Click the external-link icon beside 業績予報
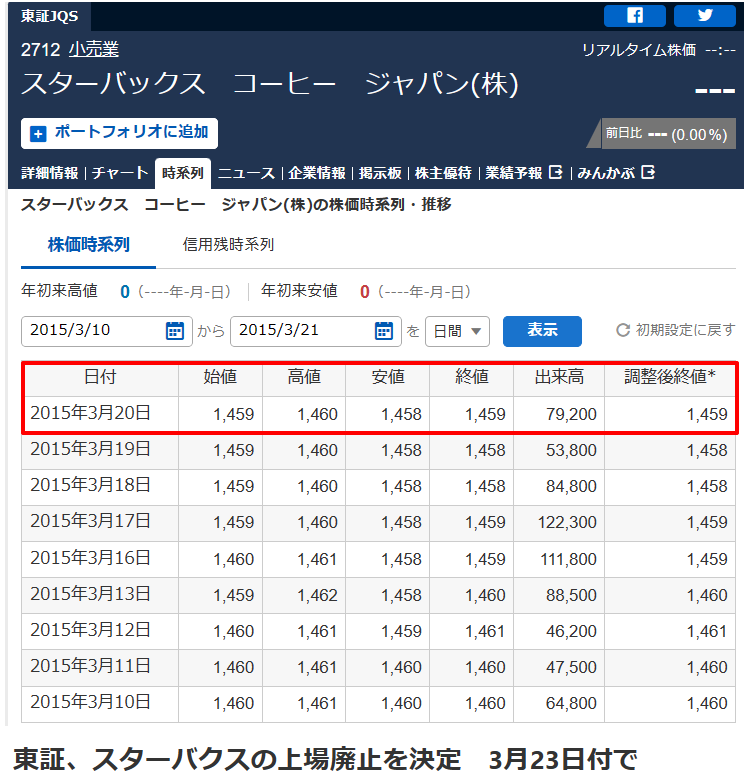747x782 pixels. pos(555,173)
